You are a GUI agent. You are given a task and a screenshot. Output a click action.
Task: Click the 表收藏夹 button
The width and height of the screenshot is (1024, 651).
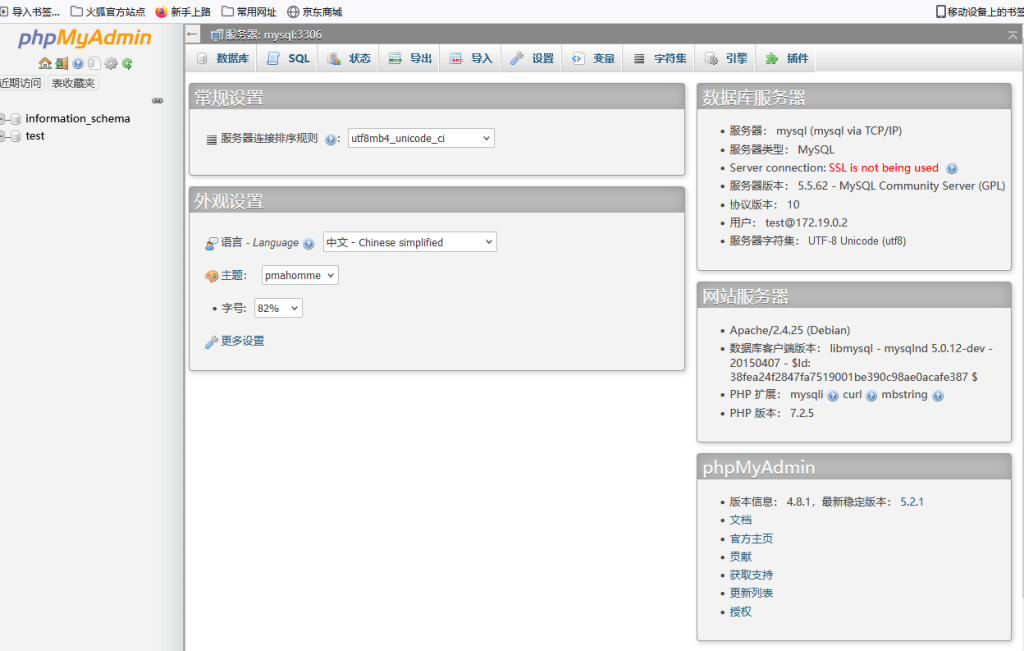[73, 83]
